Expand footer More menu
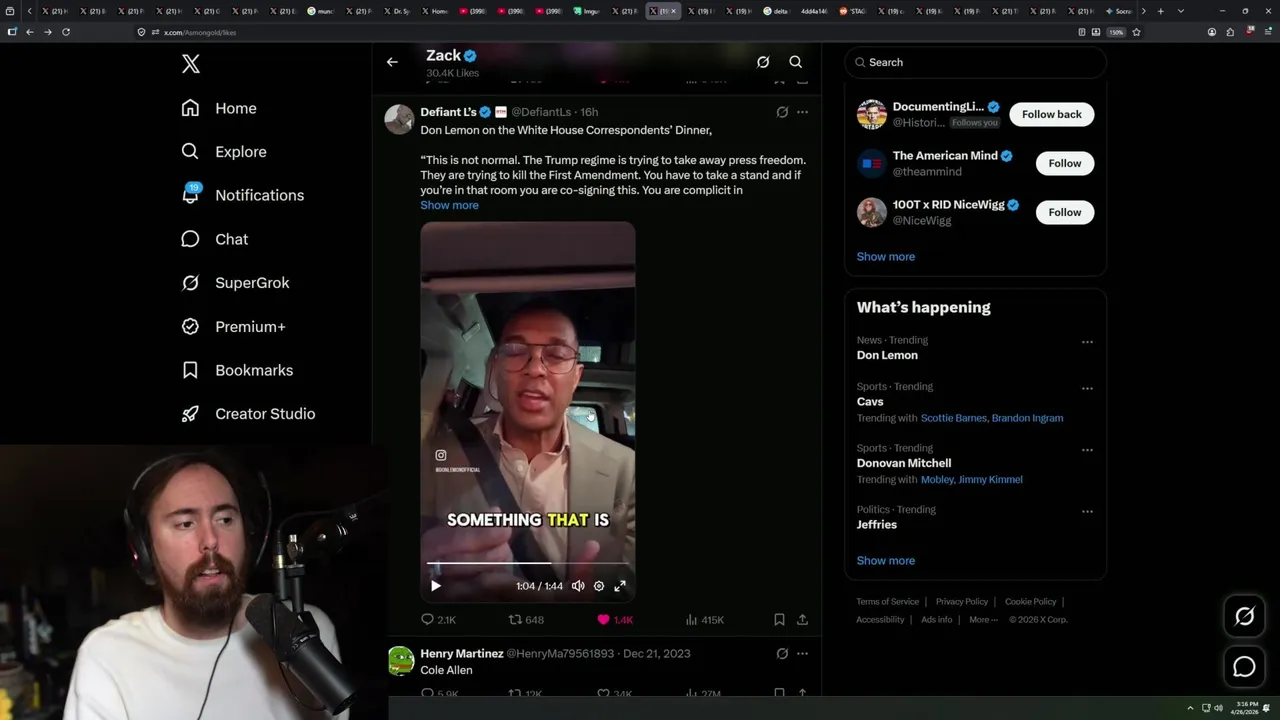 pyautogui.click(x=982, y=620)
